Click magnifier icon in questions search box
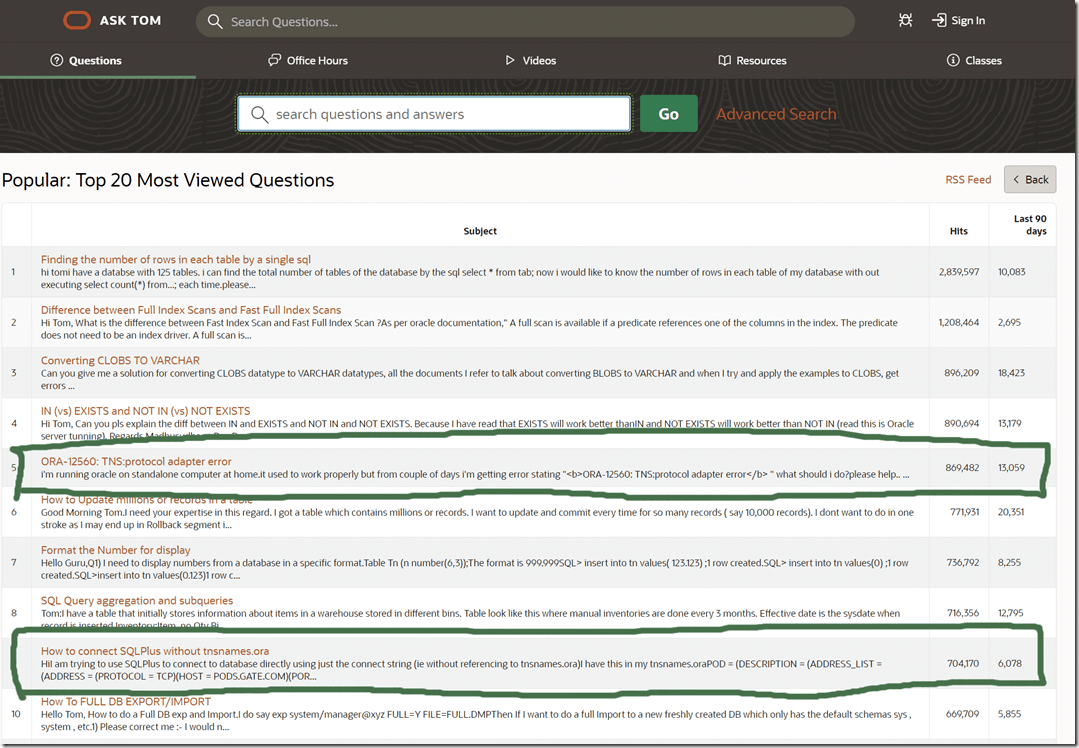The width and height of the screenshot is (1079, 748). (x=259, y=114)
